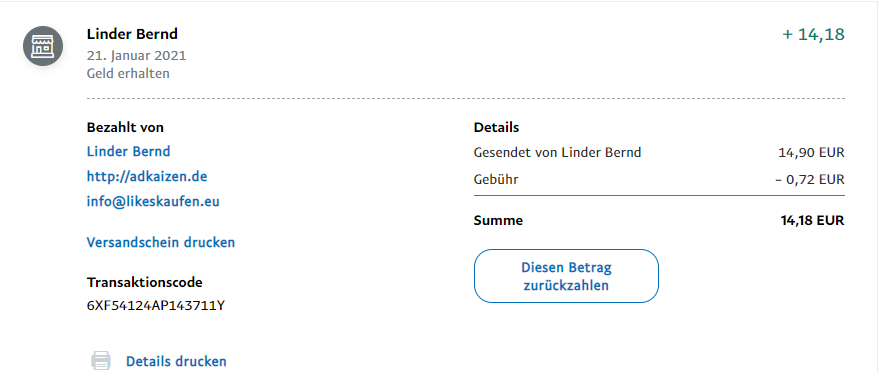The width and height of the screenshot is (878, 372).
Task: Click the Summe 14,18 EUR total
Action: coord(659,221)
